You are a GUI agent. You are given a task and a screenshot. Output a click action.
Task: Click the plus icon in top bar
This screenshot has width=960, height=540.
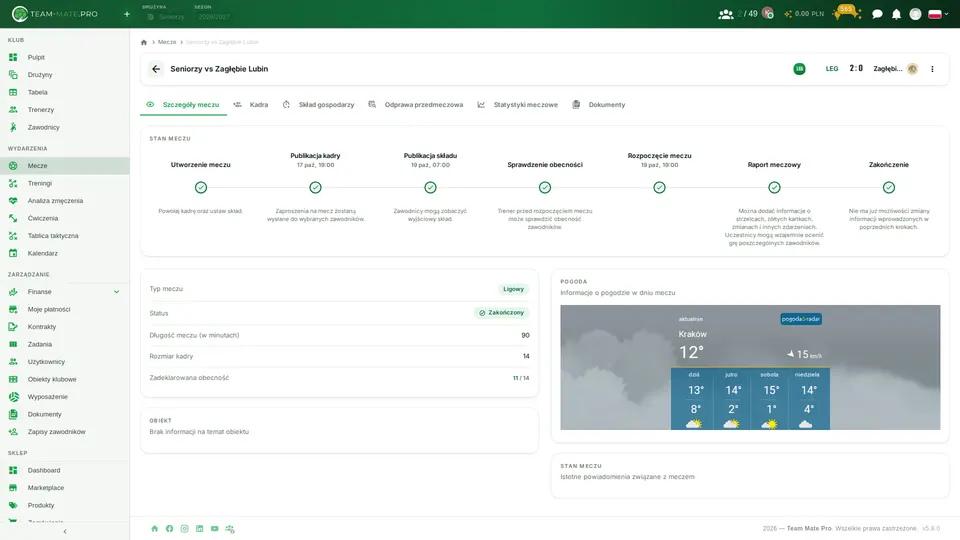[x=127, y=14]
